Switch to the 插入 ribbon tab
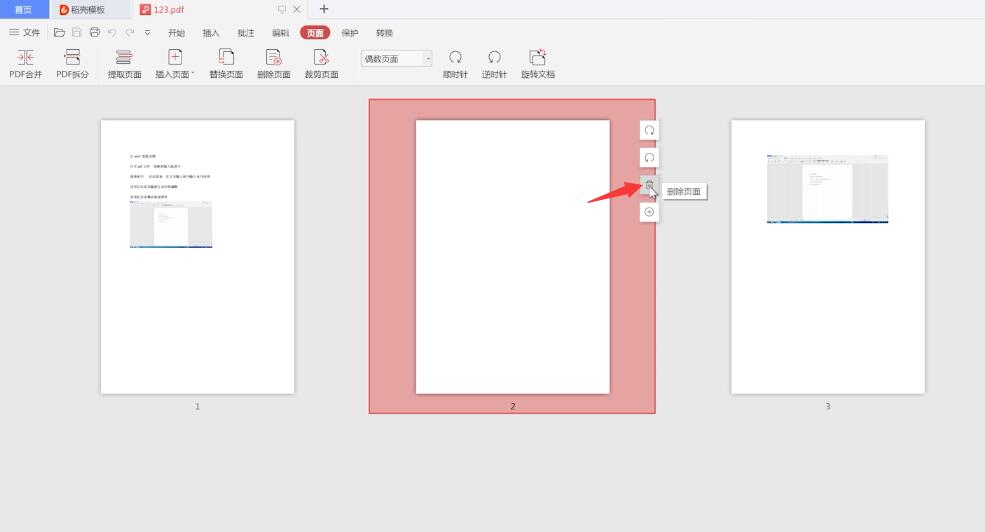 (211, 33)
